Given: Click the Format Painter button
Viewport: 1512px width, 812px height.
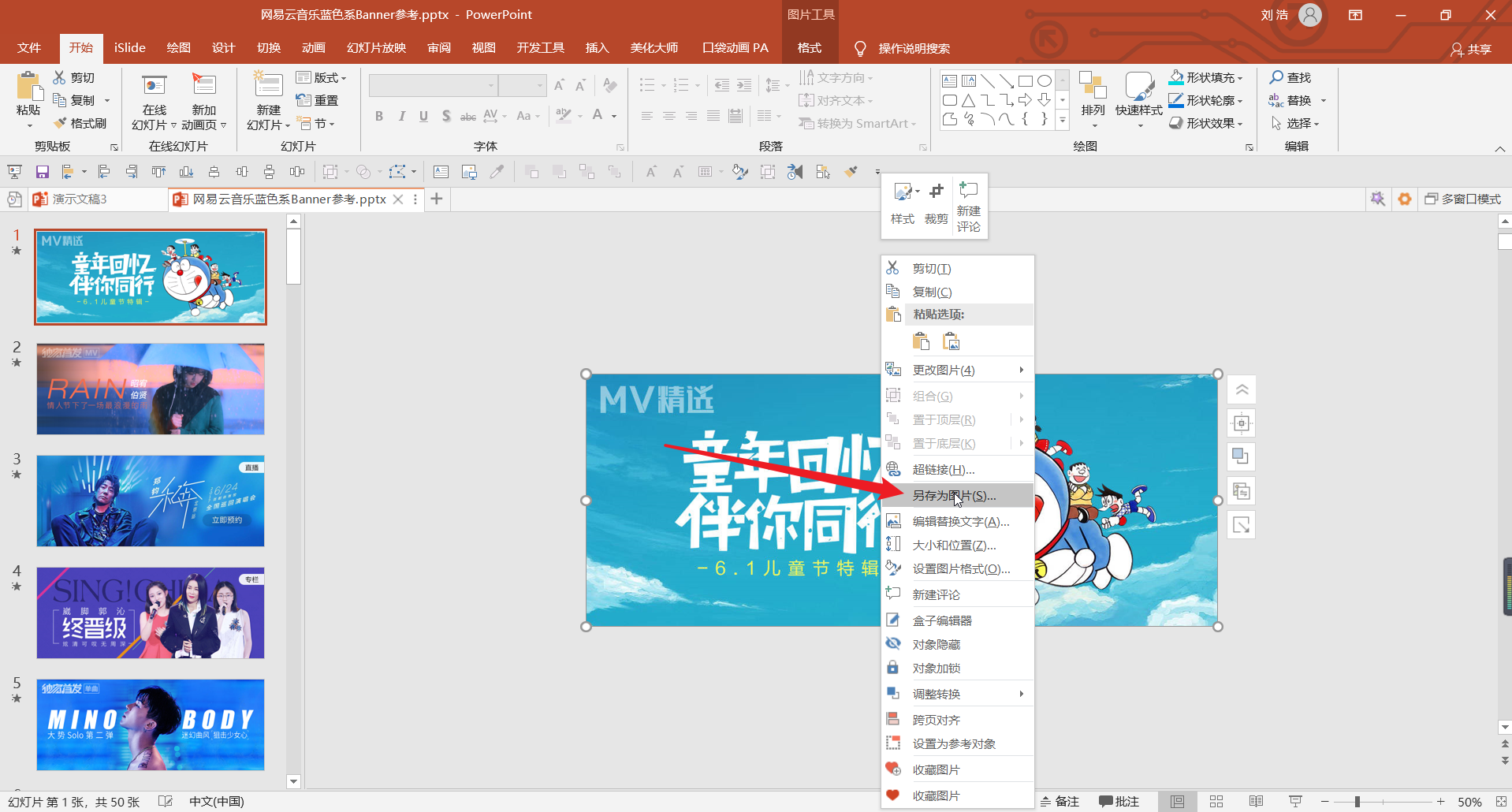Looking at the screenshot, I should coord(80,124).
